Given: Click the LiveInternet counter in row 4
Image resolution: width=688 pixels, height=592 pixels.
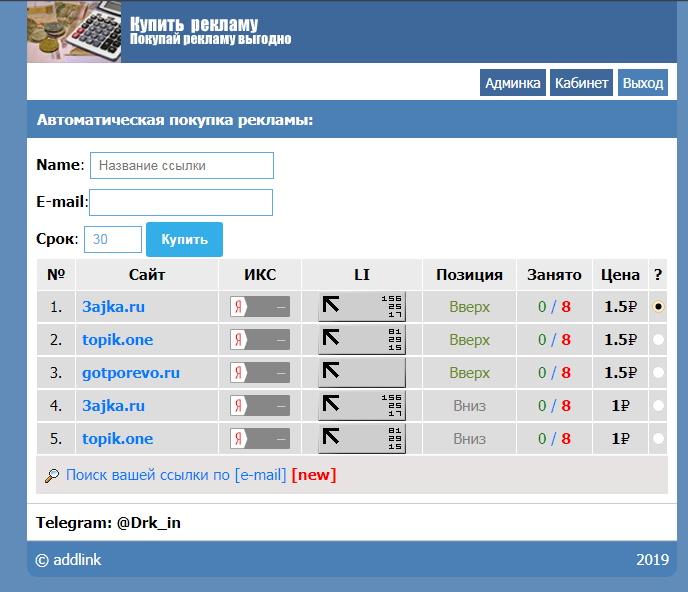Looking at the screenshot, I should click(x=361, y=406).
